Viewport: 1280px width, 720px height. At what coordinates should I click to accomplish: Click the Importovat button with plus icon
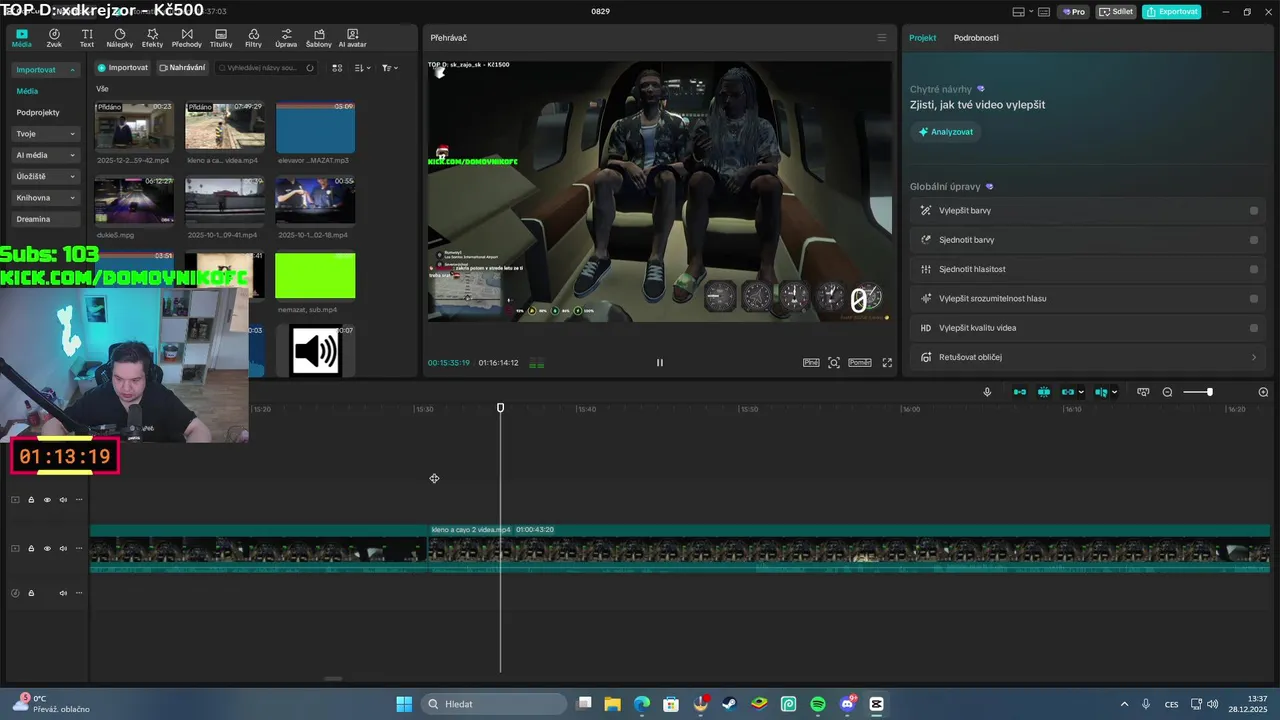[x=123, y=68]
